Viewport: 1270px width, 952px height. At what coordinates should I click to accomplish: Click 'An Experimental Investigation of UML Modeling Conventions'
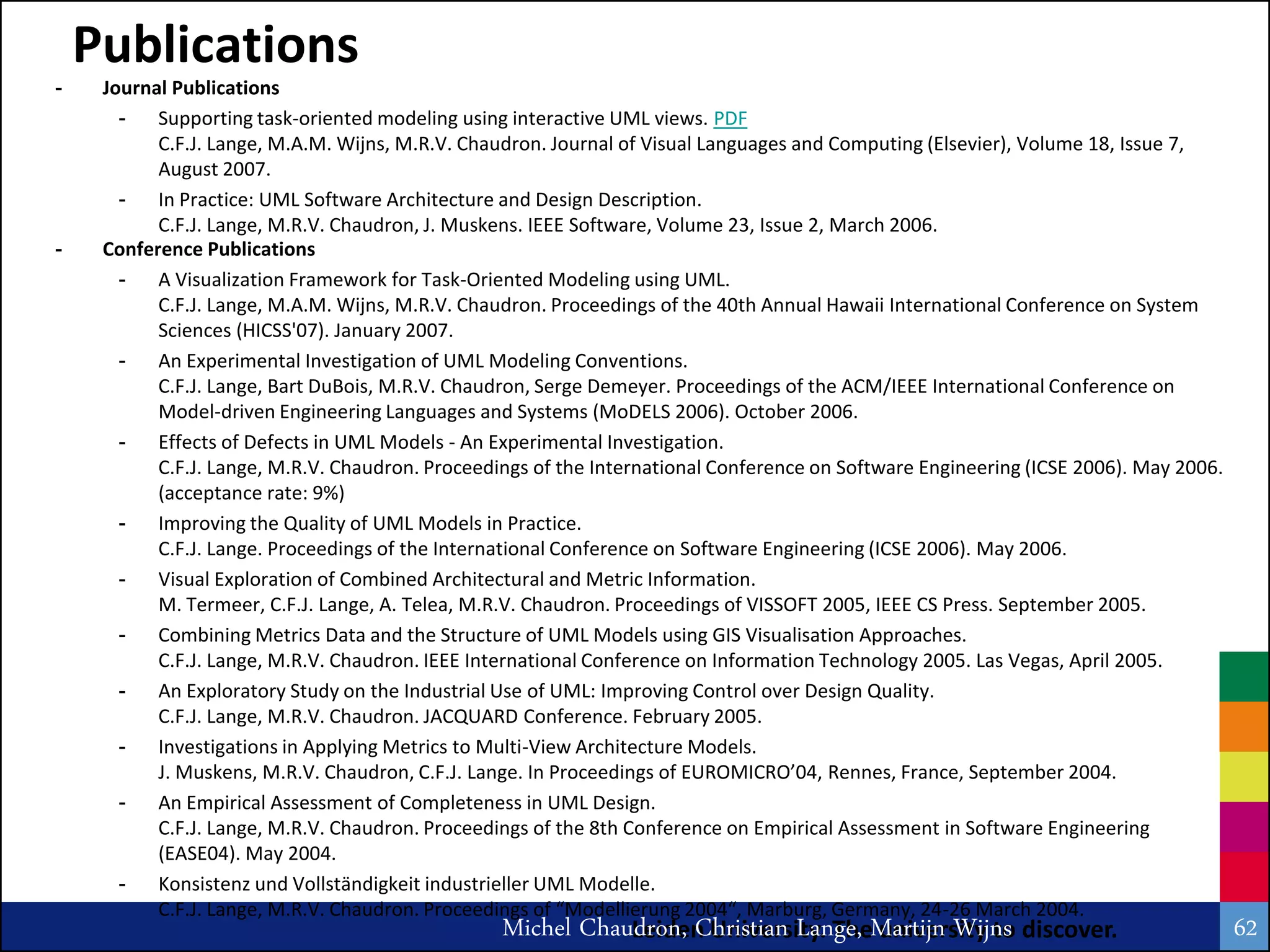tap(423, 361)
